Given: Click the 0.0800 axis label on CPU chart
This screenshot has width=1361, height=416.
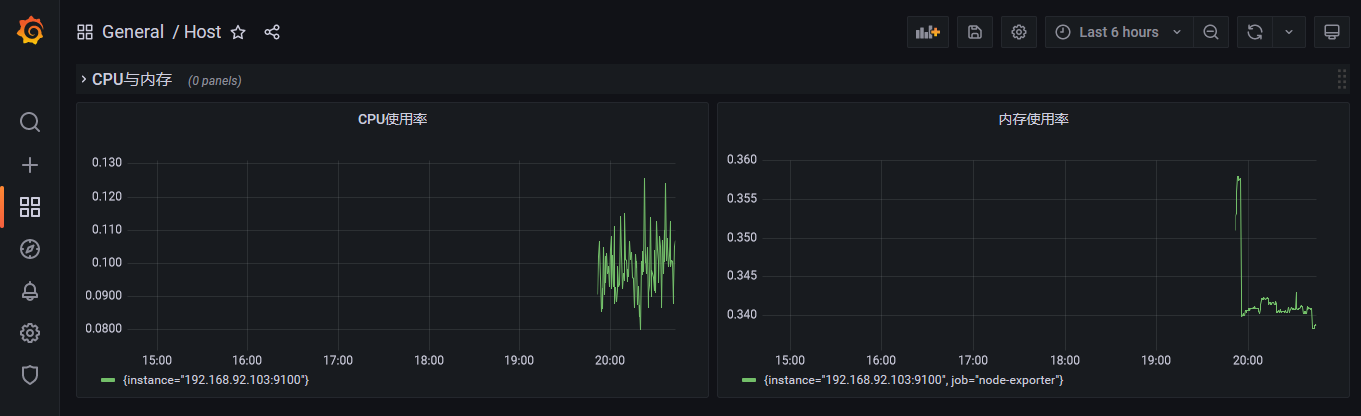Looking at the screenshot, I should 103,329.
